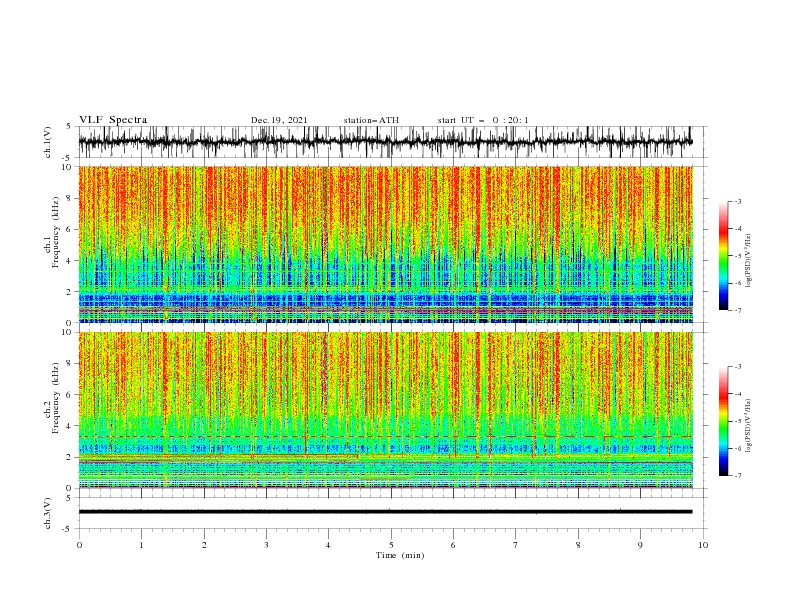Select ch.2 "Frequency (kHz)" axis label
The image size is (792, 612).
click(x=56, y=398)
